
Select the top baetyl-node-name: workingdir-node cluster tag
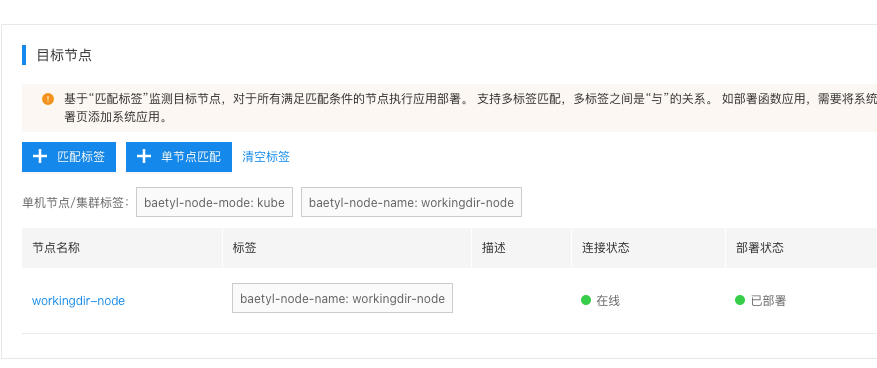pos(411,202)
